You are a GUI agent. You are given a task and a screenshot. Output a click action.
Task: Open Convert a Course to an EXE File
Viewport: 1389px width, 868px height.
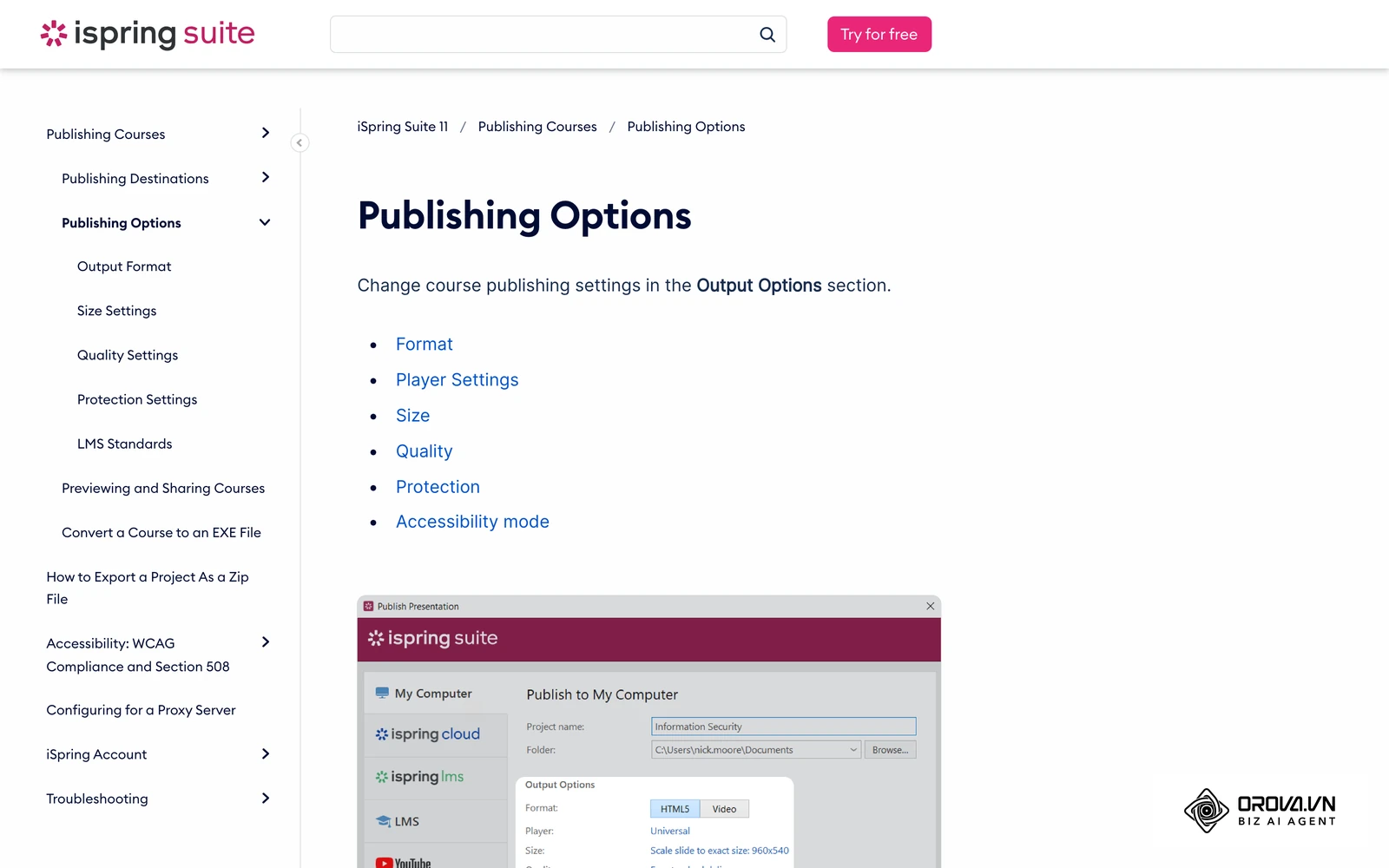(x=161, y=532)
